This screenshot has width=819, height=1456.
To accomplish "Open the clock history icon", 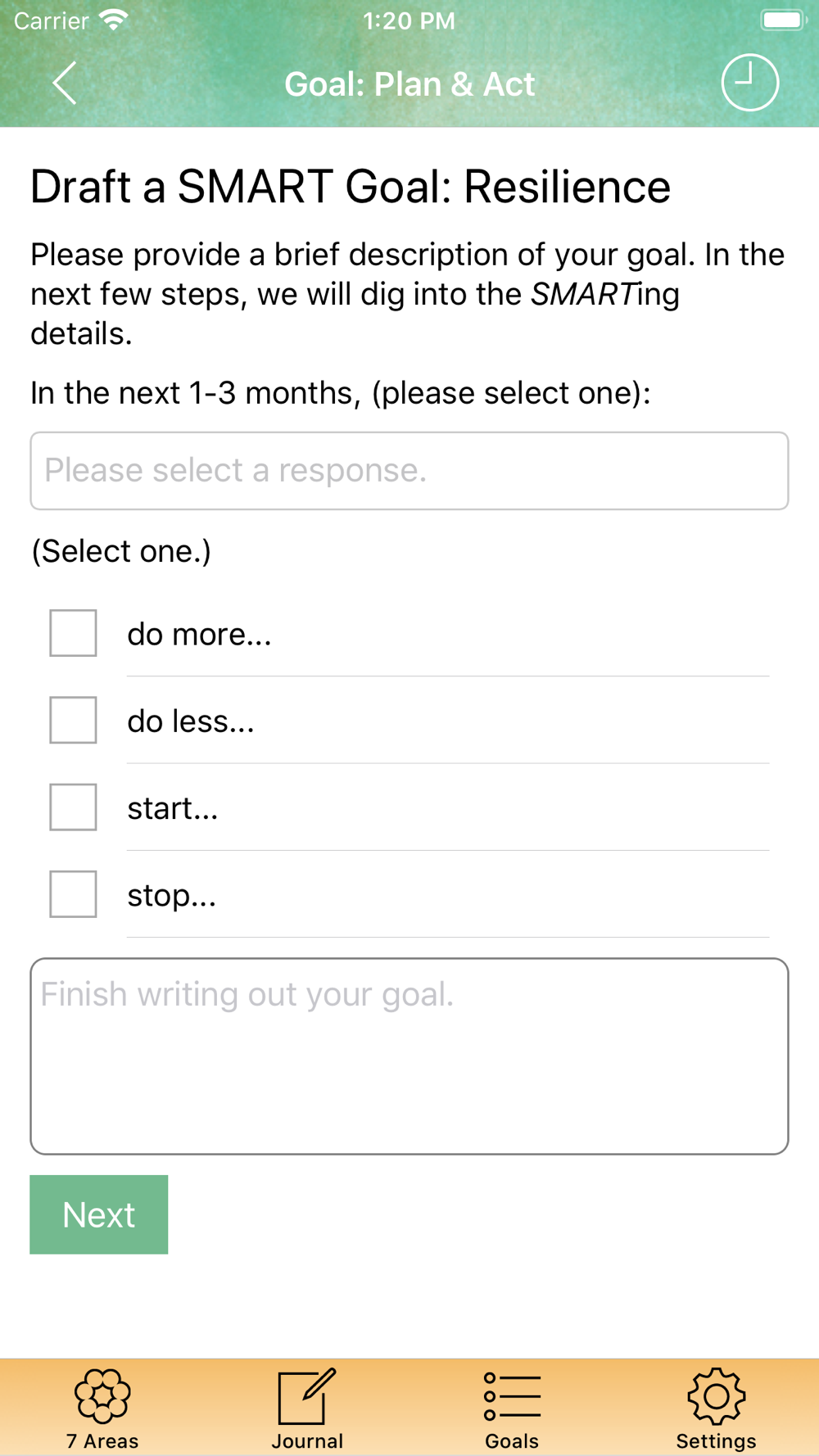I will [749, 83].
